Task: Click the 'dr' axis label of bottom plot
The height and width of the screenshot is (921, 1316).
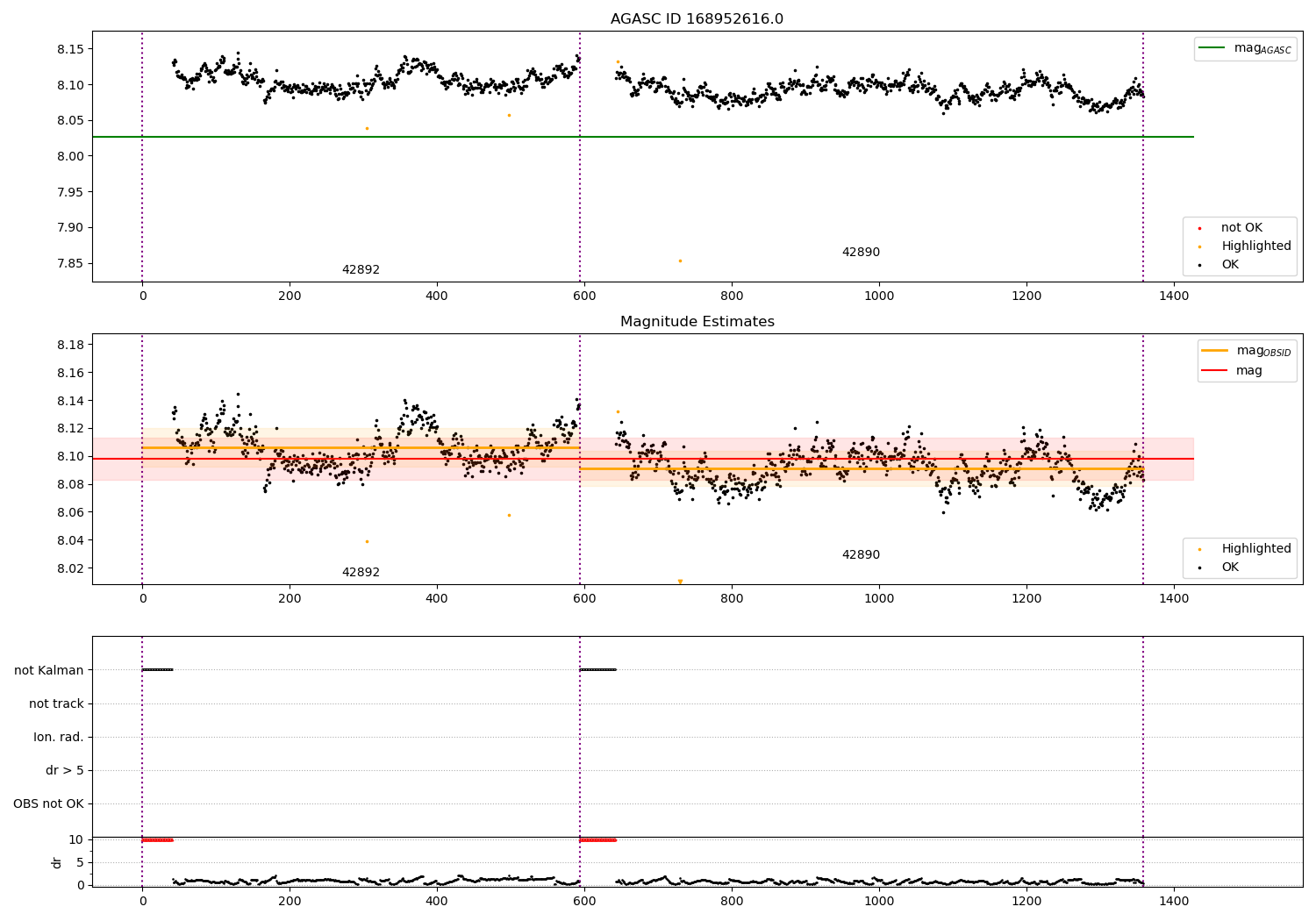Action: [57, 862]
